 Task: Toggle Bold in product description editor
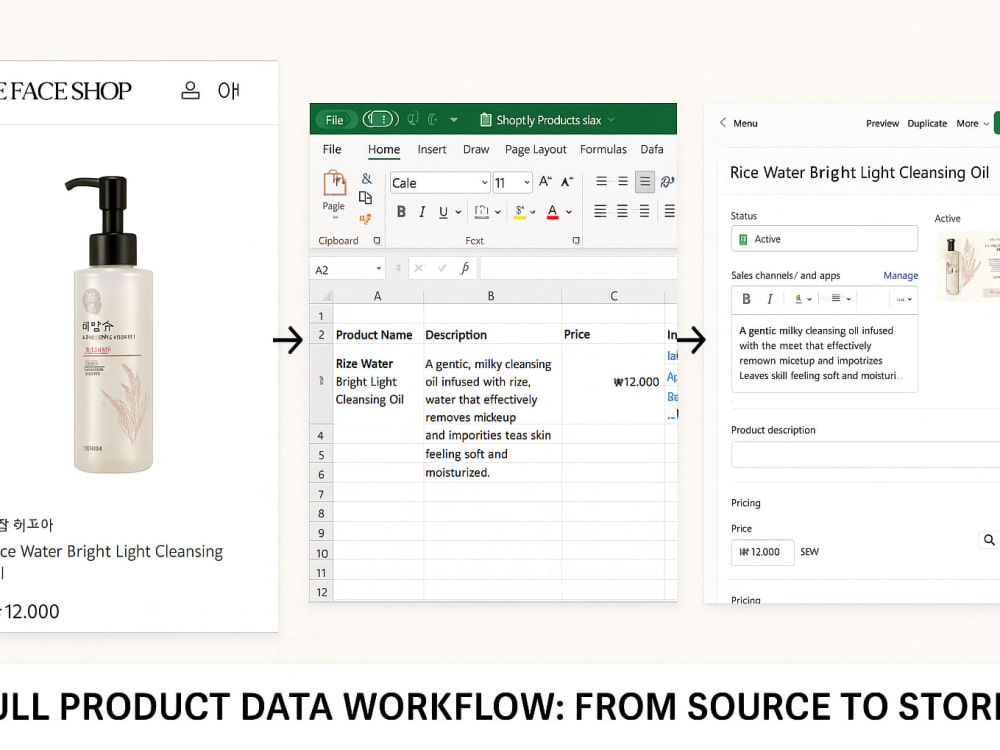(746, 299)
